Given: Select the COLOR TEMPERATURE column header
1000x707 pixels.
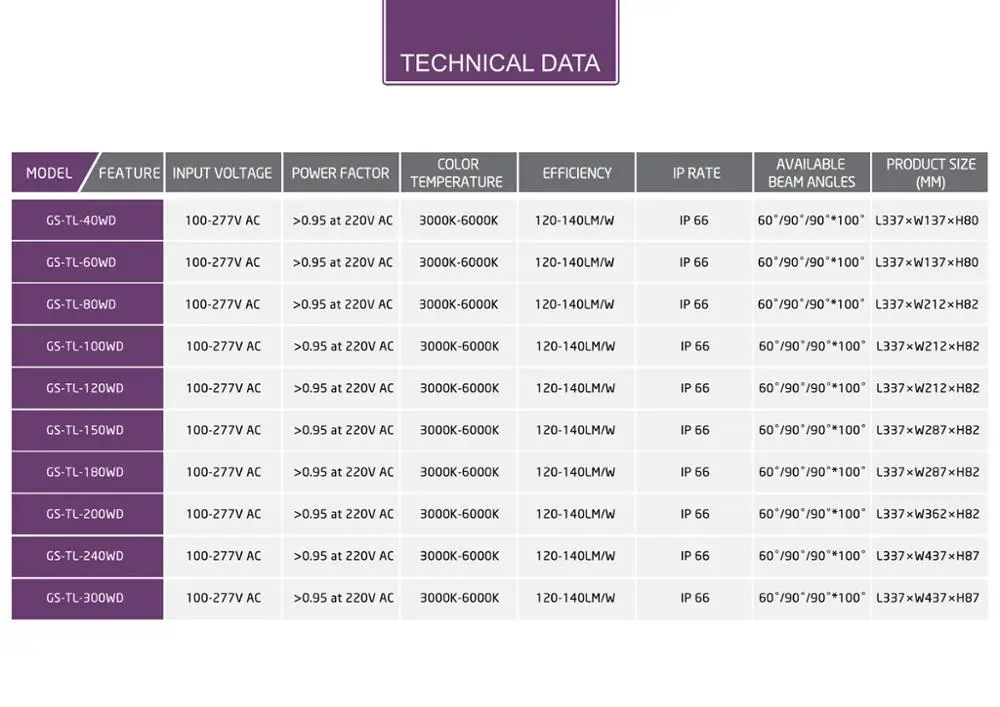Looking at the screenshot, I should (457, 173).
